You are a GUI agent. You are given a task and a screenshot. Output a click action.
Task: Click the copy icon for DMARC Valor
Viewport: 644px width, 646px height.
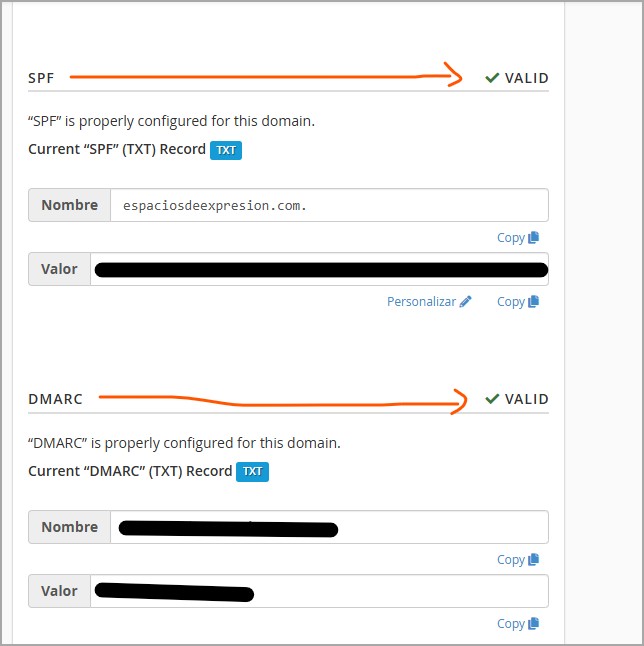point(534,624)
